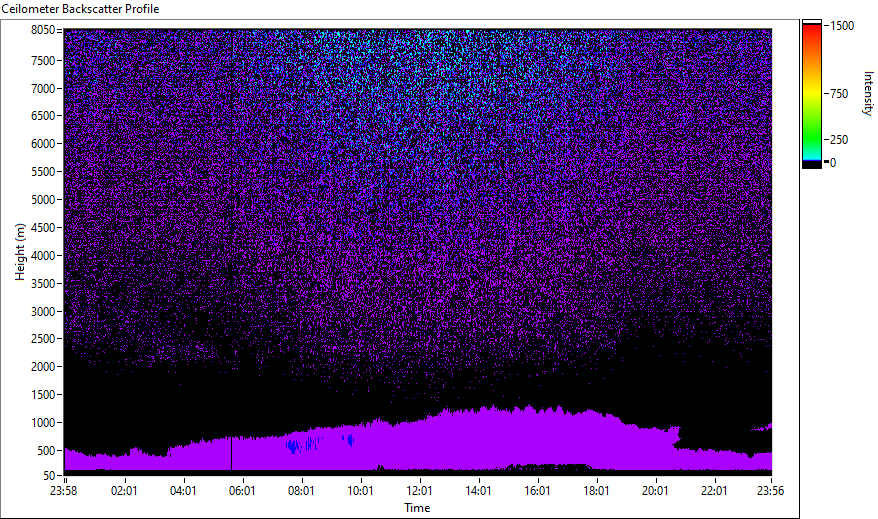
Task: Click the 50 height axis value
Action: (x=49, y=476)
